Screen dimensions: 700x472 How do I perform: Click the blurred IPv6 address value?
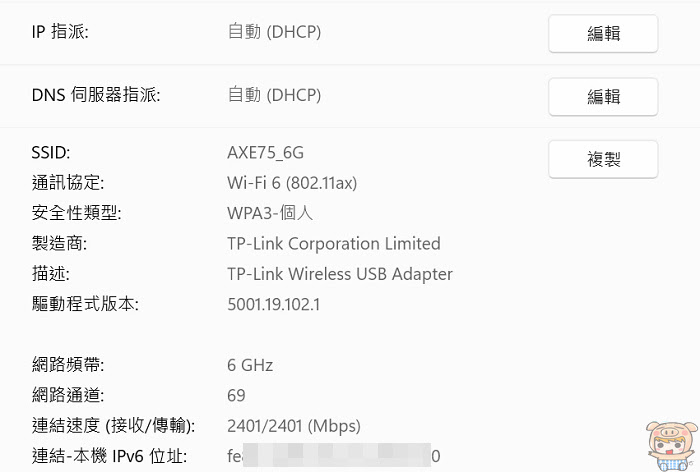click(x=333, y=456)
